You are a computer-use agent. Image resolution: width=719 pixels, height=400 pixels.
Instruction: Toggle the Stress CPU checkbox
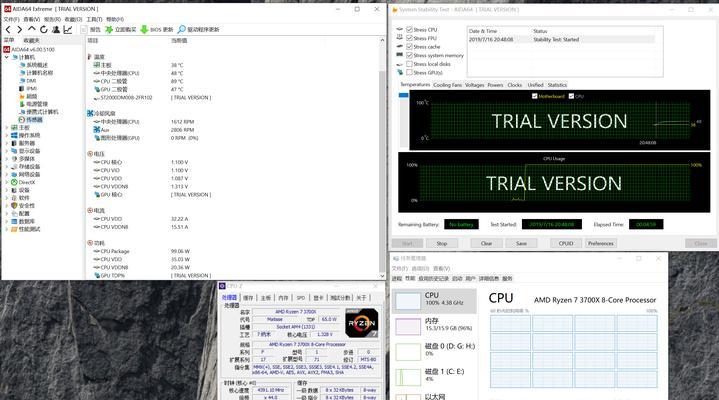(x=409, y=29)
